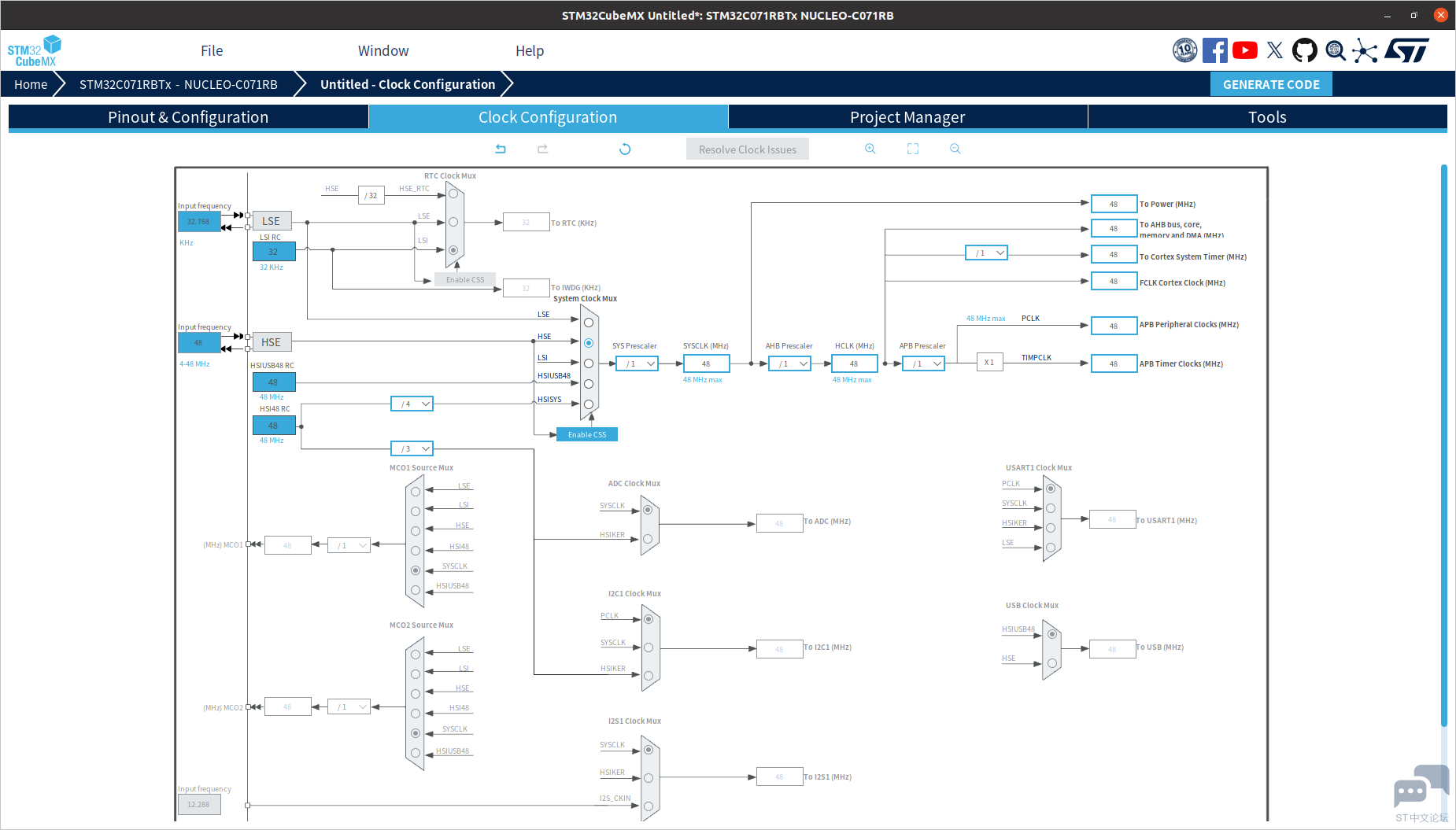Zoom out of the clock diagram
Screen dimensions: 1456x830
(x=955, y=149)
